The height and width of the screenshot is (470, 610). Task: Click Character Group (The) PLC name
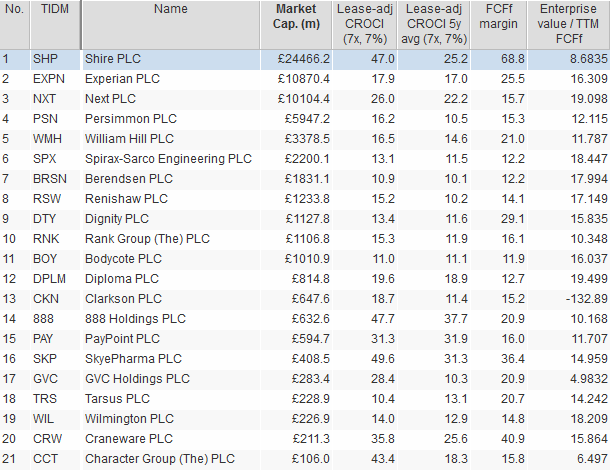(160, 459)
